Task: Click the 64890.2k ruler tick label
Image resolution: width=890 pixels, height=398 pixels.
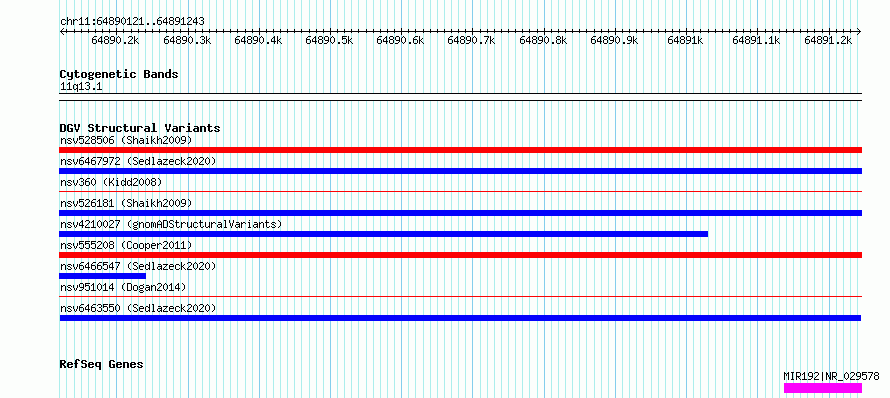Action: pos(115,40)
